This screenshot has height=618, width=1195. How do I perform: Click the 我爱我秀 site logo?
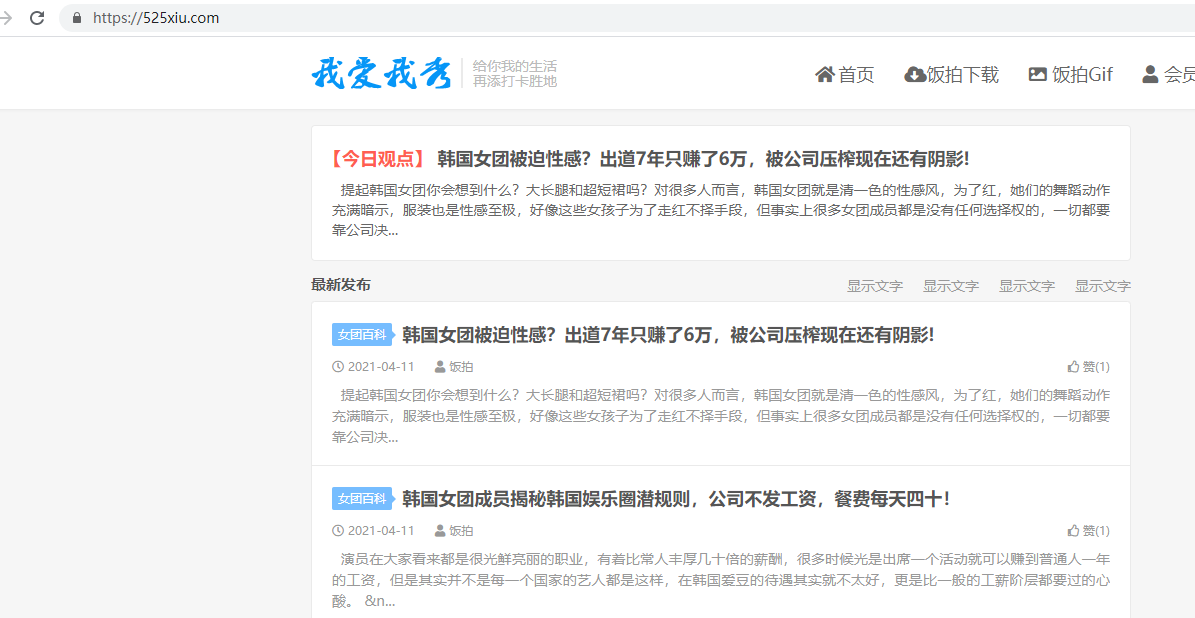[381, 74]
